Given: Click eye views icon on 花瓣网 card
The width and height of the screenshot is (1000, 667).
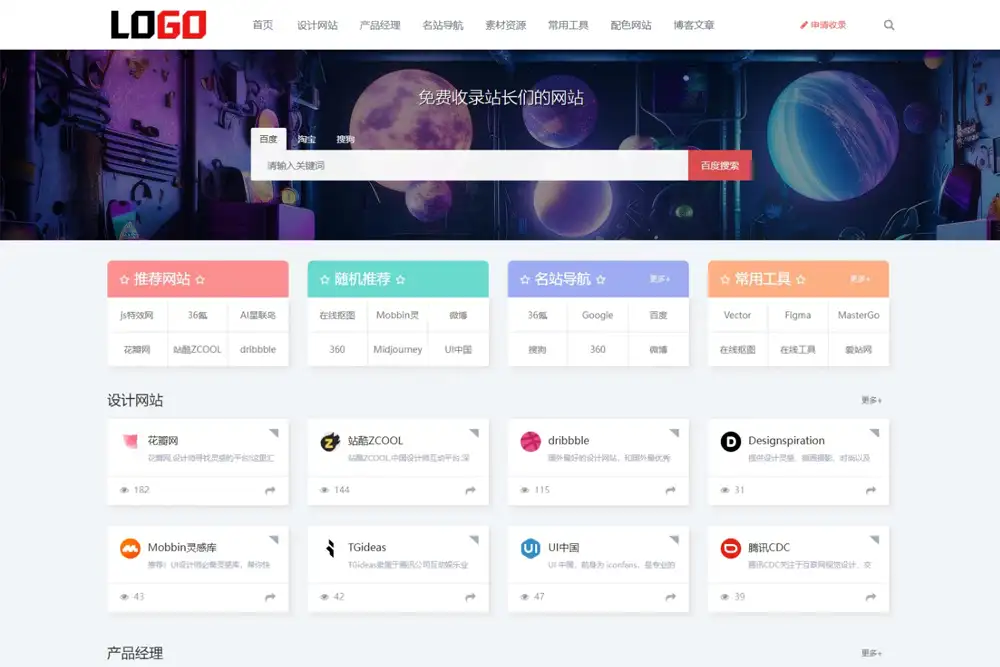Looking at the screenshot, I should (x=124, y=490).
